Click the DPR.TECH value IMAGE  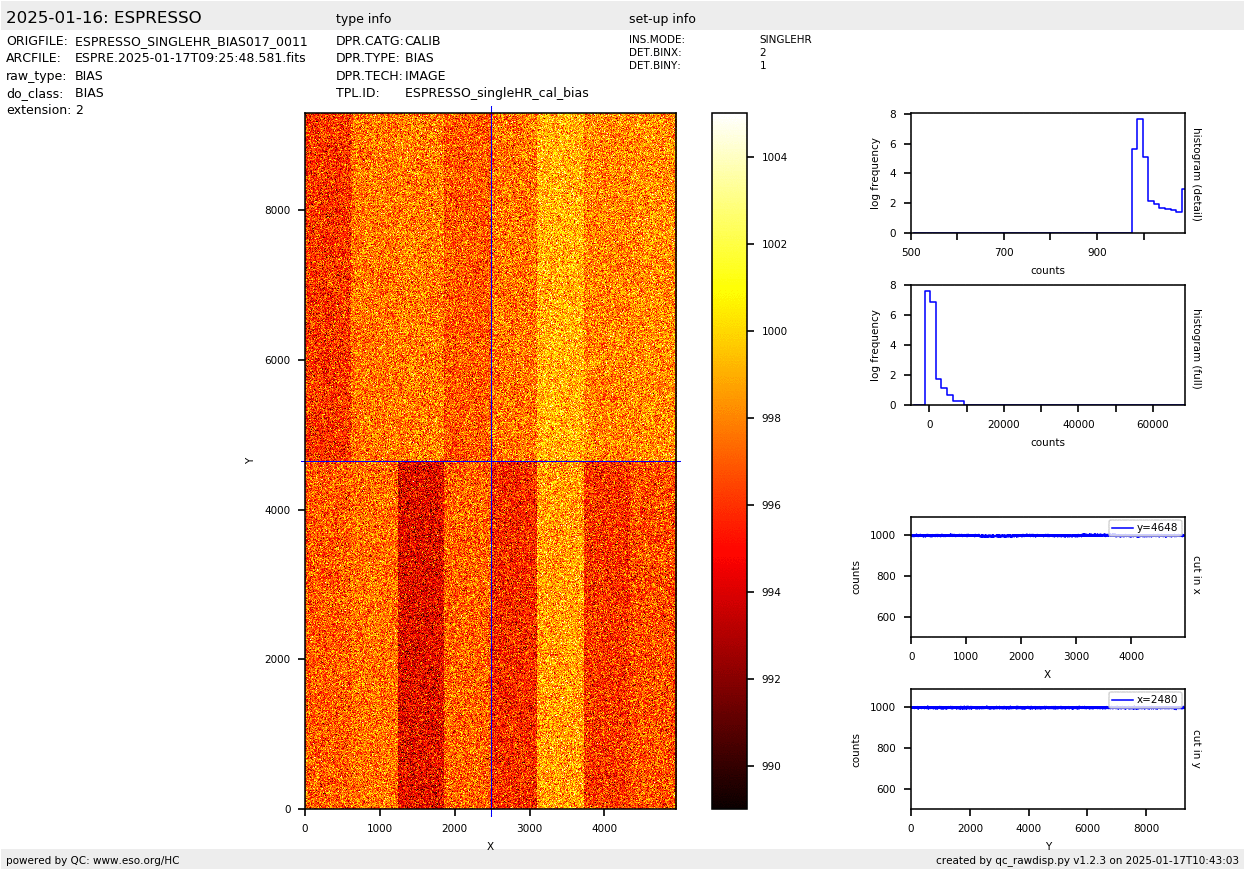pos(425,76)
